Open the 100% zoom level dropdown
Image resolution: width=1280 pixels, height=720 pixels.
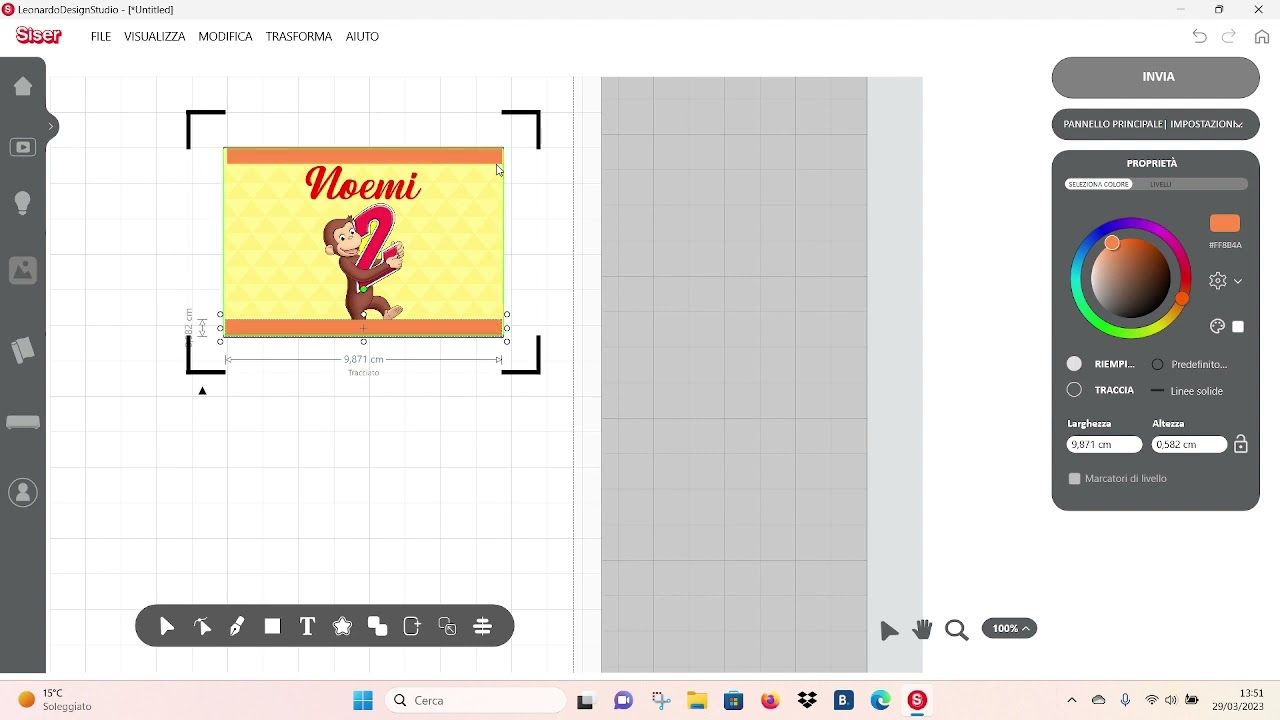(x=1010, y=629)
